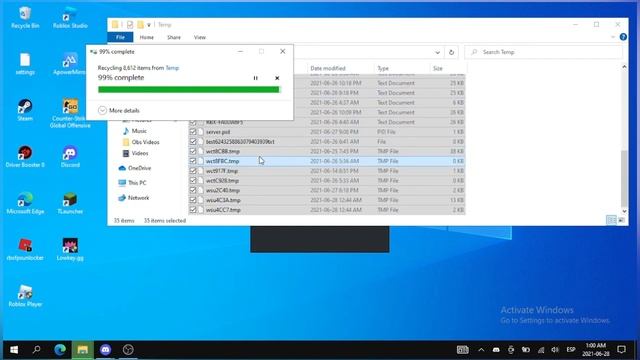
Task: Click File Explorer taskbar button
Action: [x=83, y=350]
